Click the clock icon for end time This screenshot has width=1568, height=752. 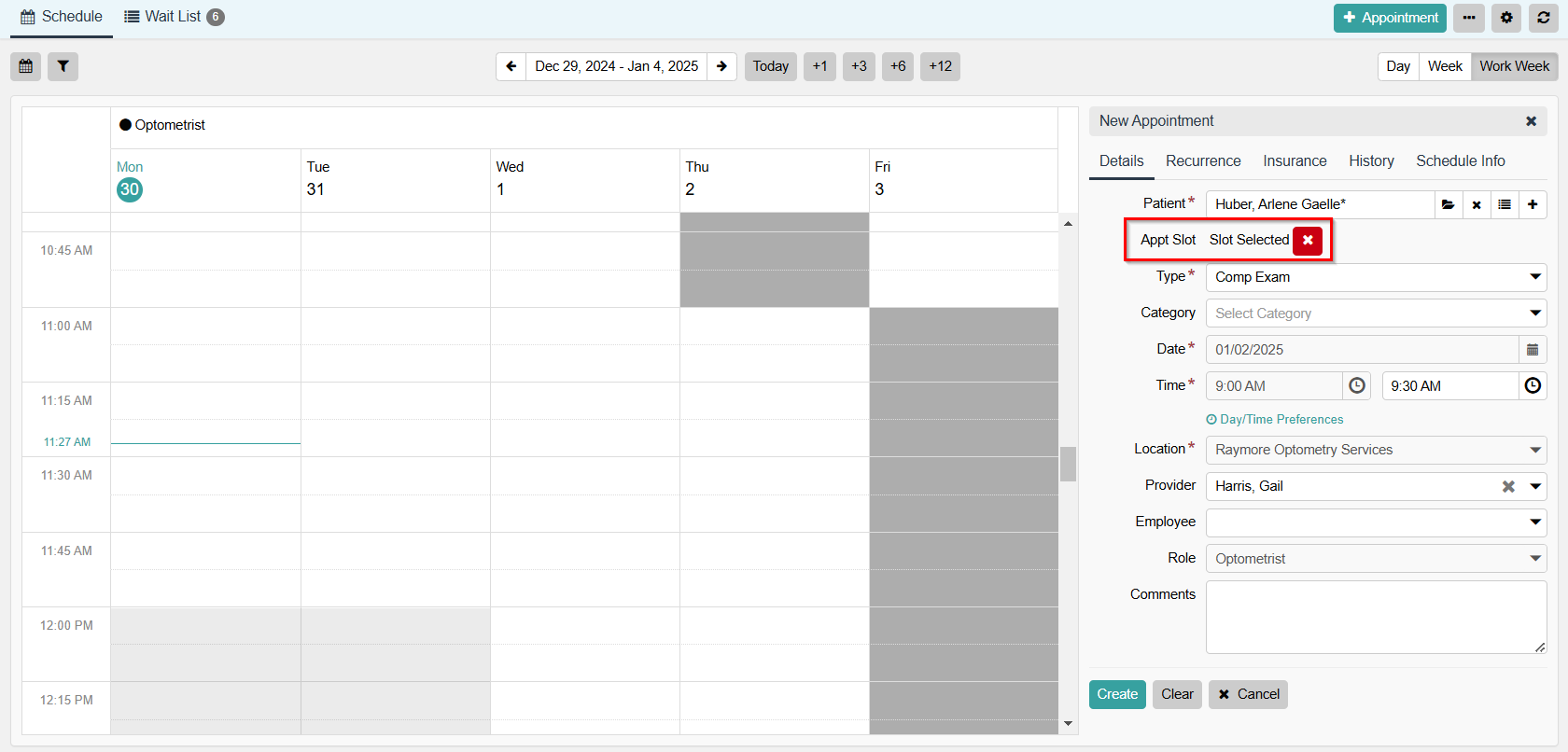pyautogui.click(x=1533, y=386)
